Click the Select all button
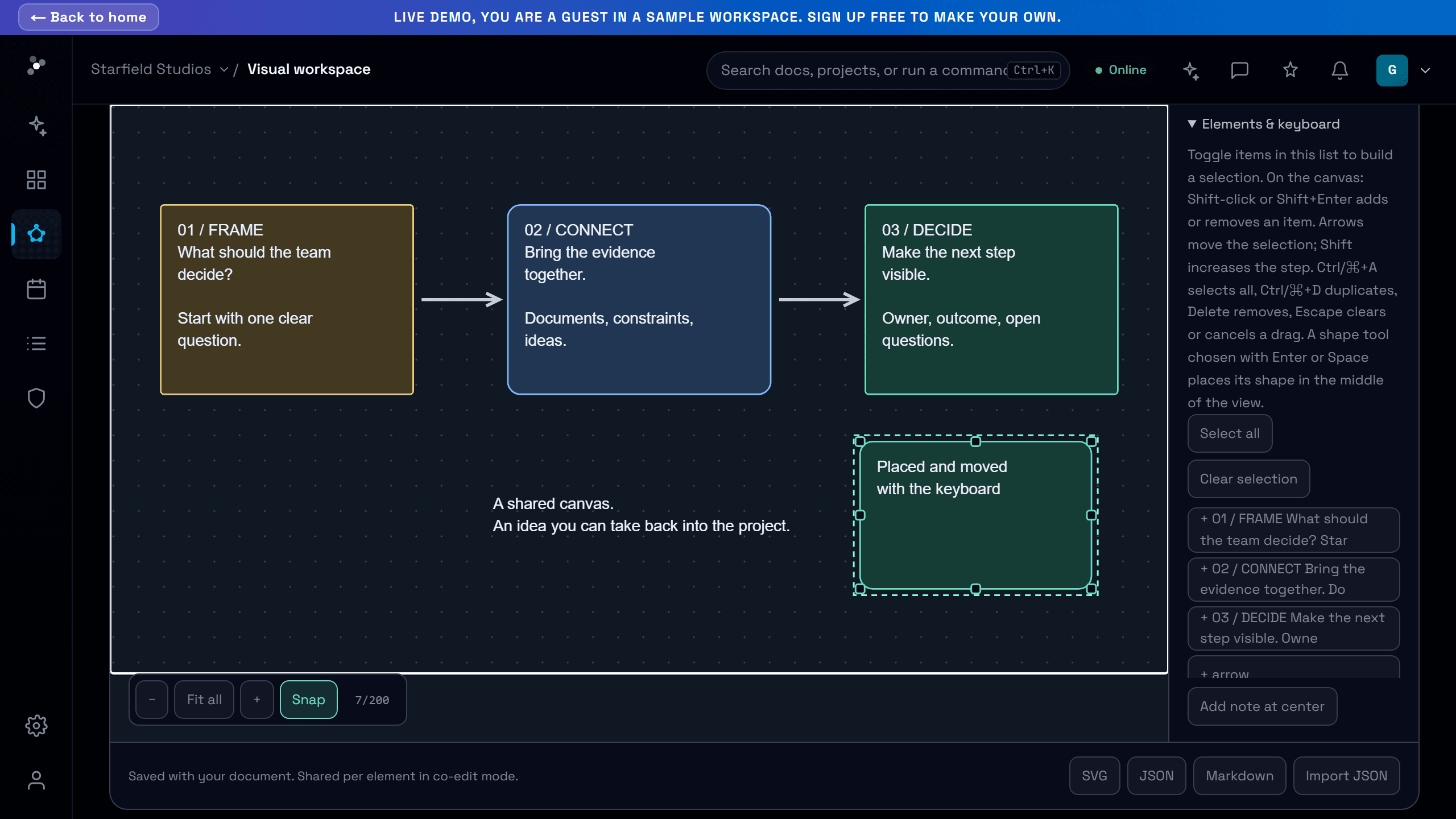The height and width of the screenshot is (819, 1456). [1230, 433]
